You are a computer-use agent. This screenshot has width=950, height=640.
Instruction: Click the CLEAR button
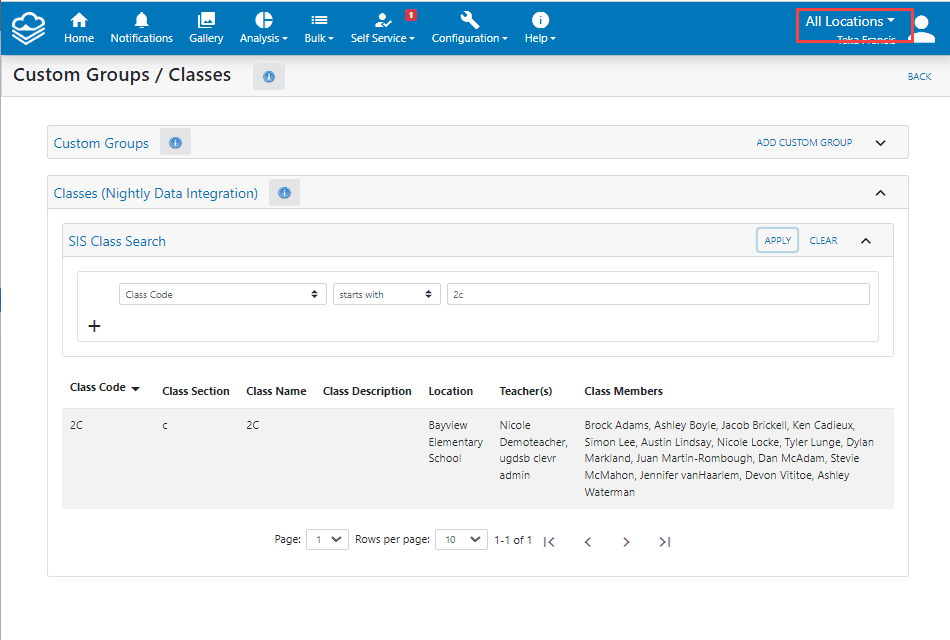(823, 241)
